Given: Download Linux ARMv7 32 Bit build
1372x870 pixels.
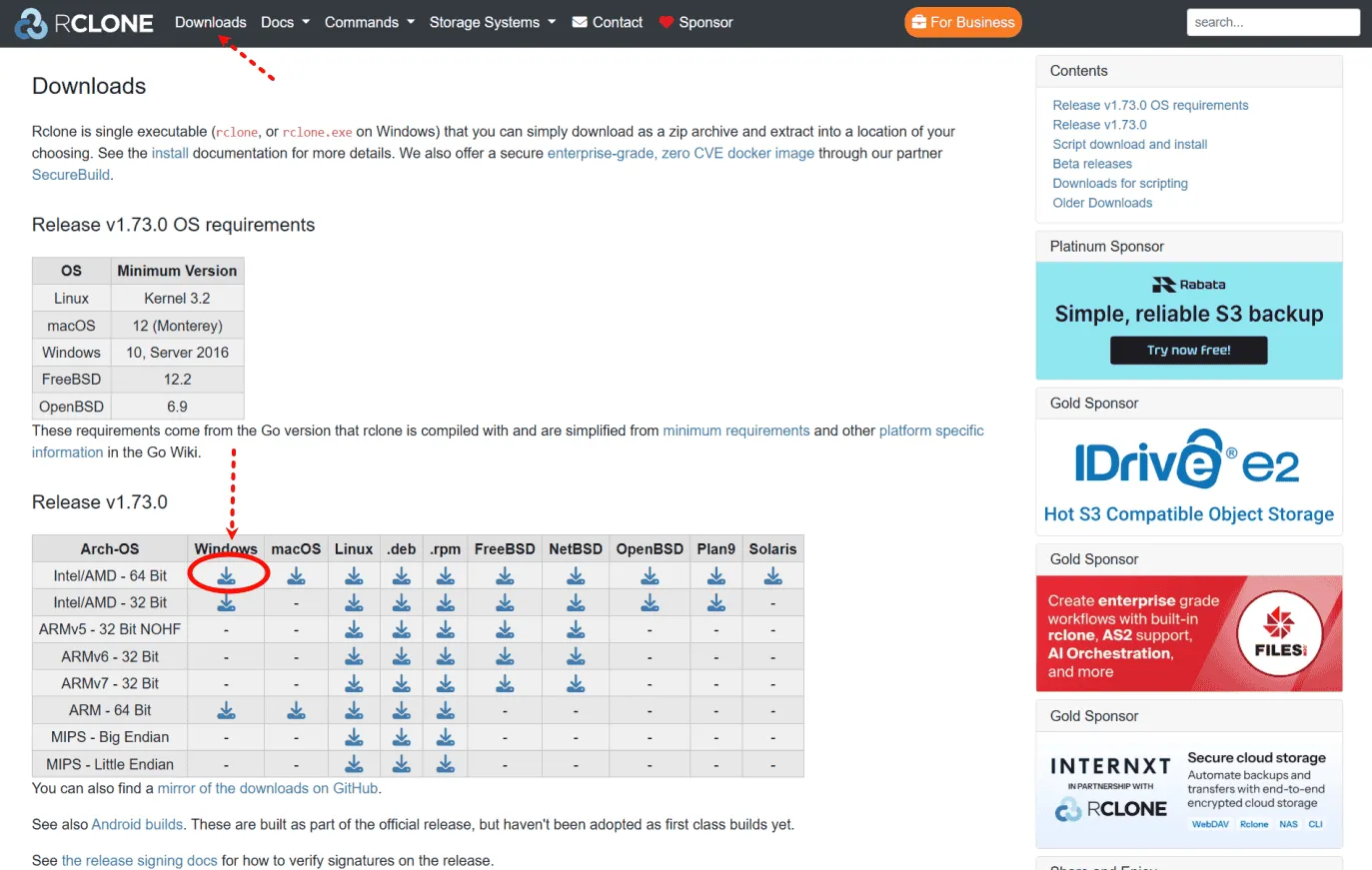Looking at the screenshot, I should click(x=354, y=683).
